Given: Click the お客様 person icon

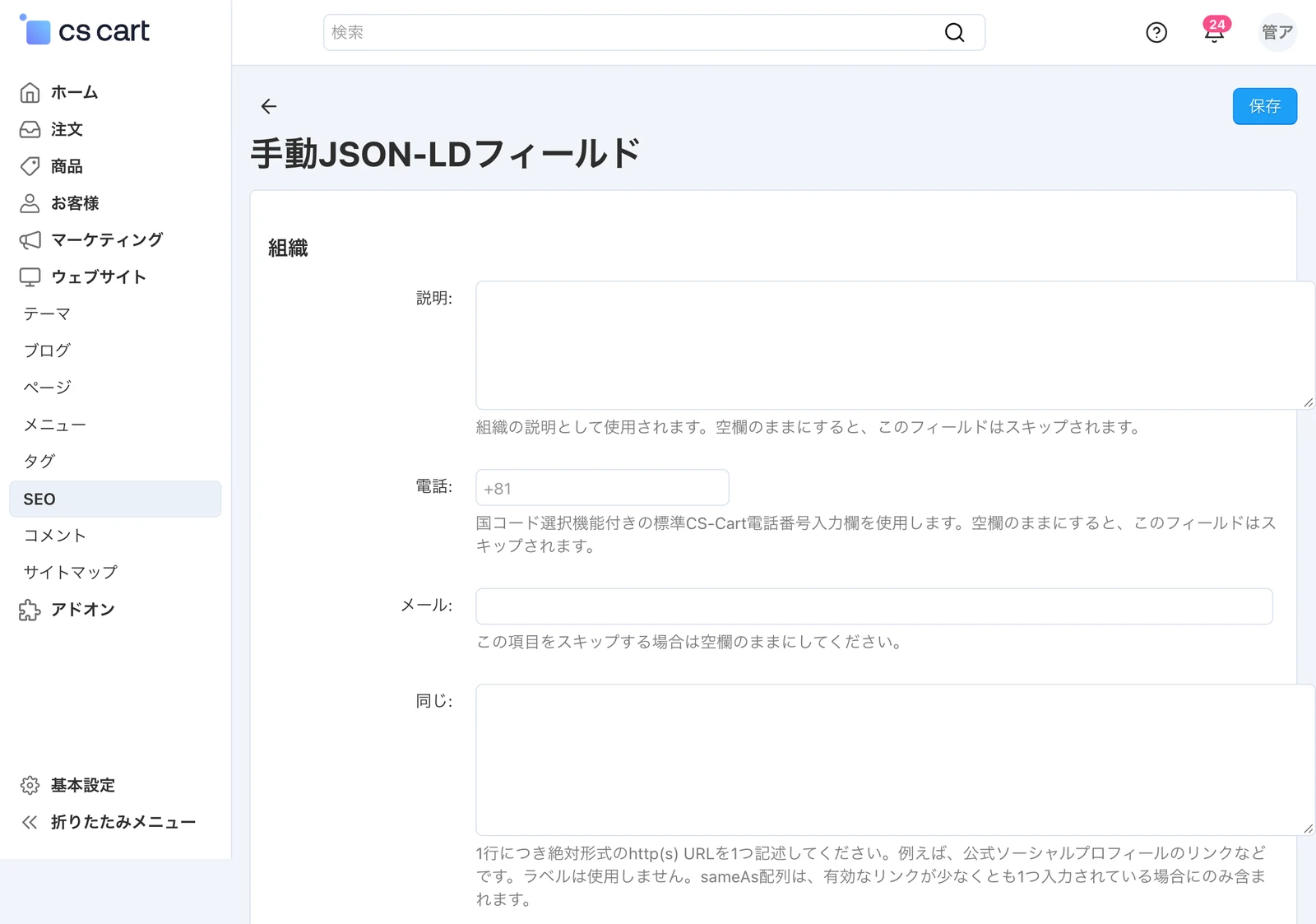Looking at the screenshot, I should [30, 203].
